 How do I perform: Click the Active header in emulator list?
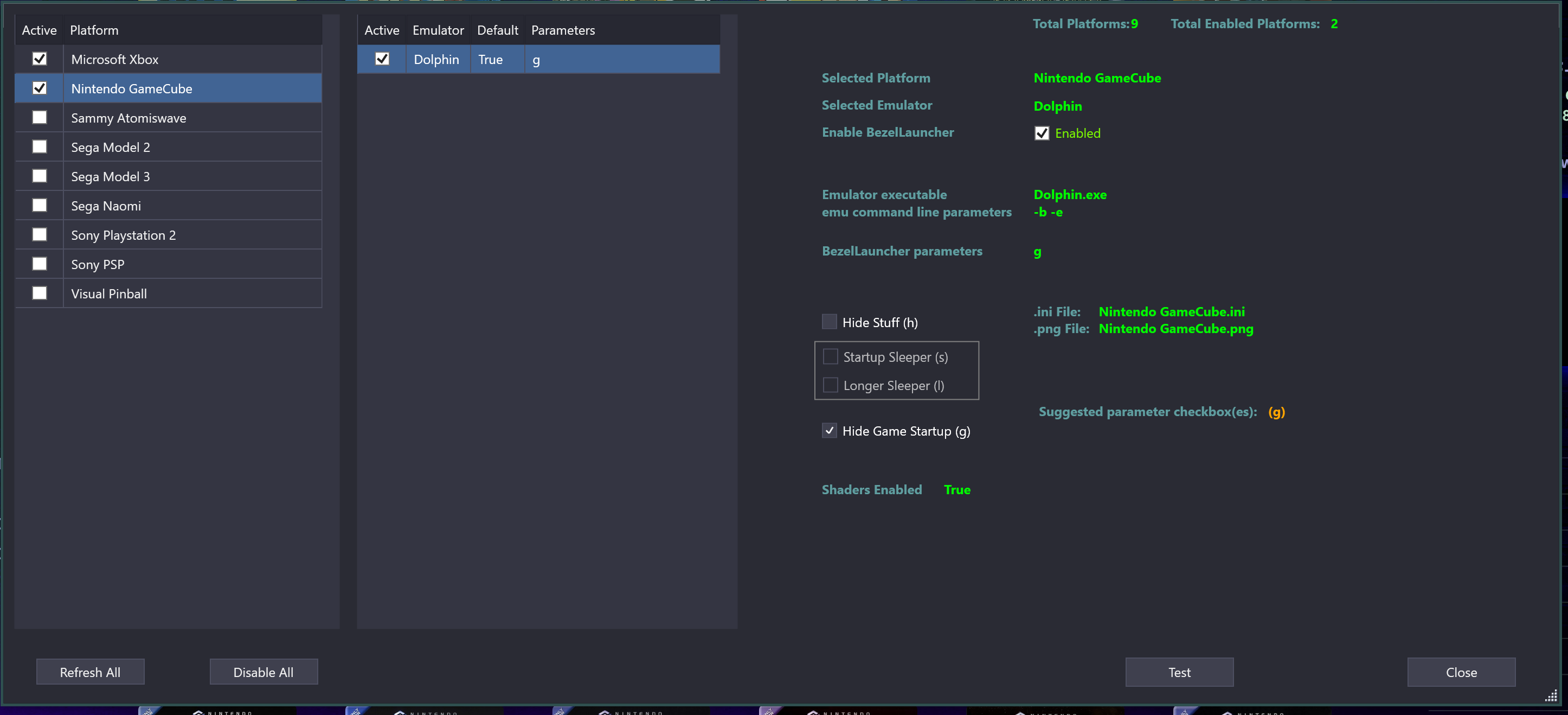382,30
